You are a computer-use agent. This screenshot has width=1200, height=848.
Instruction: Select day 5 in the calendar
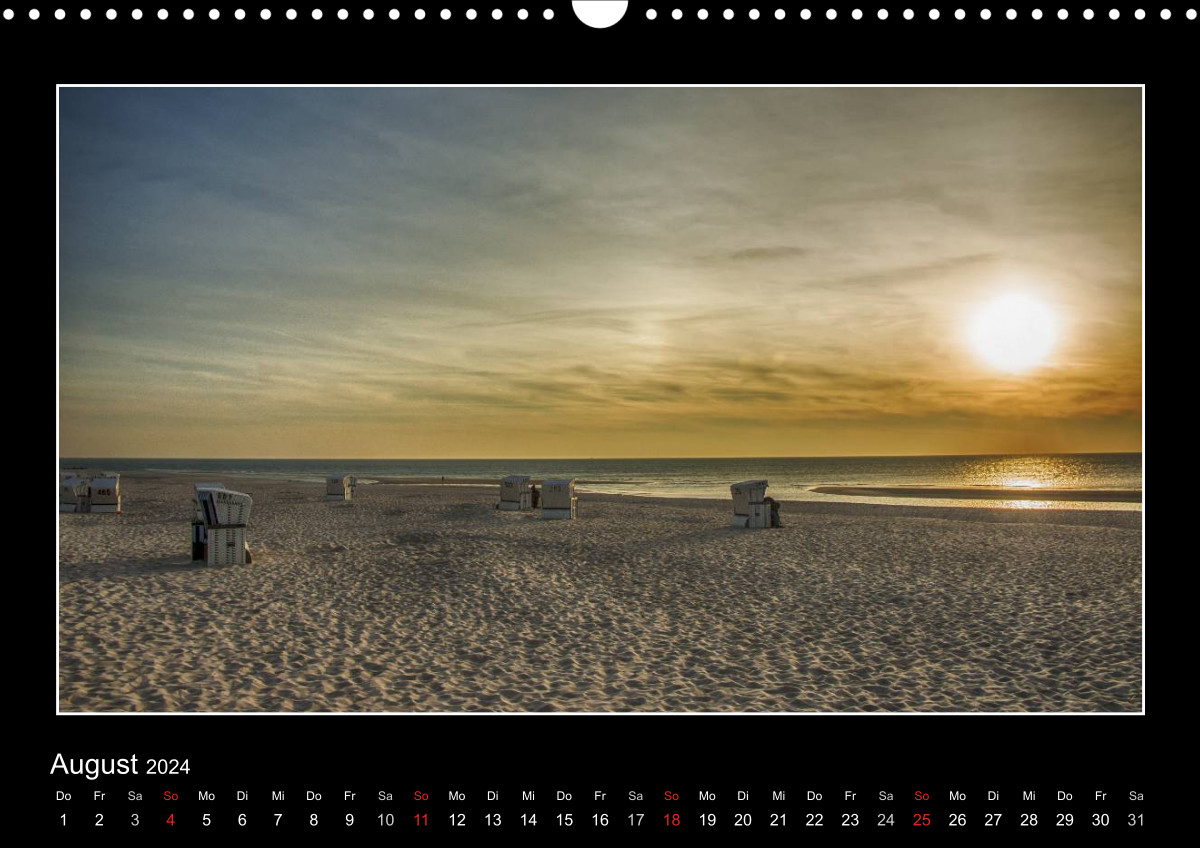tap(206, 820)
